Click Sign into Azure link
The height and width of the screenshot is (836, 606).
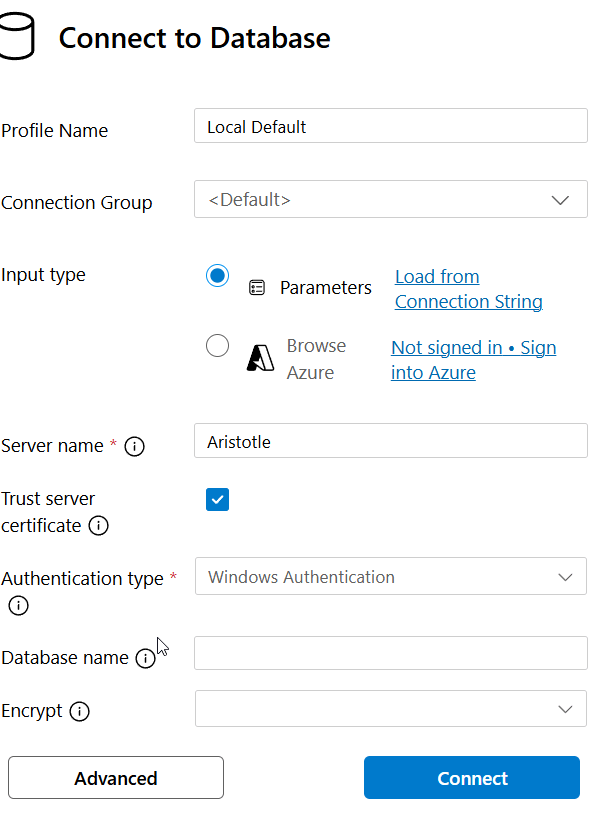473,360
